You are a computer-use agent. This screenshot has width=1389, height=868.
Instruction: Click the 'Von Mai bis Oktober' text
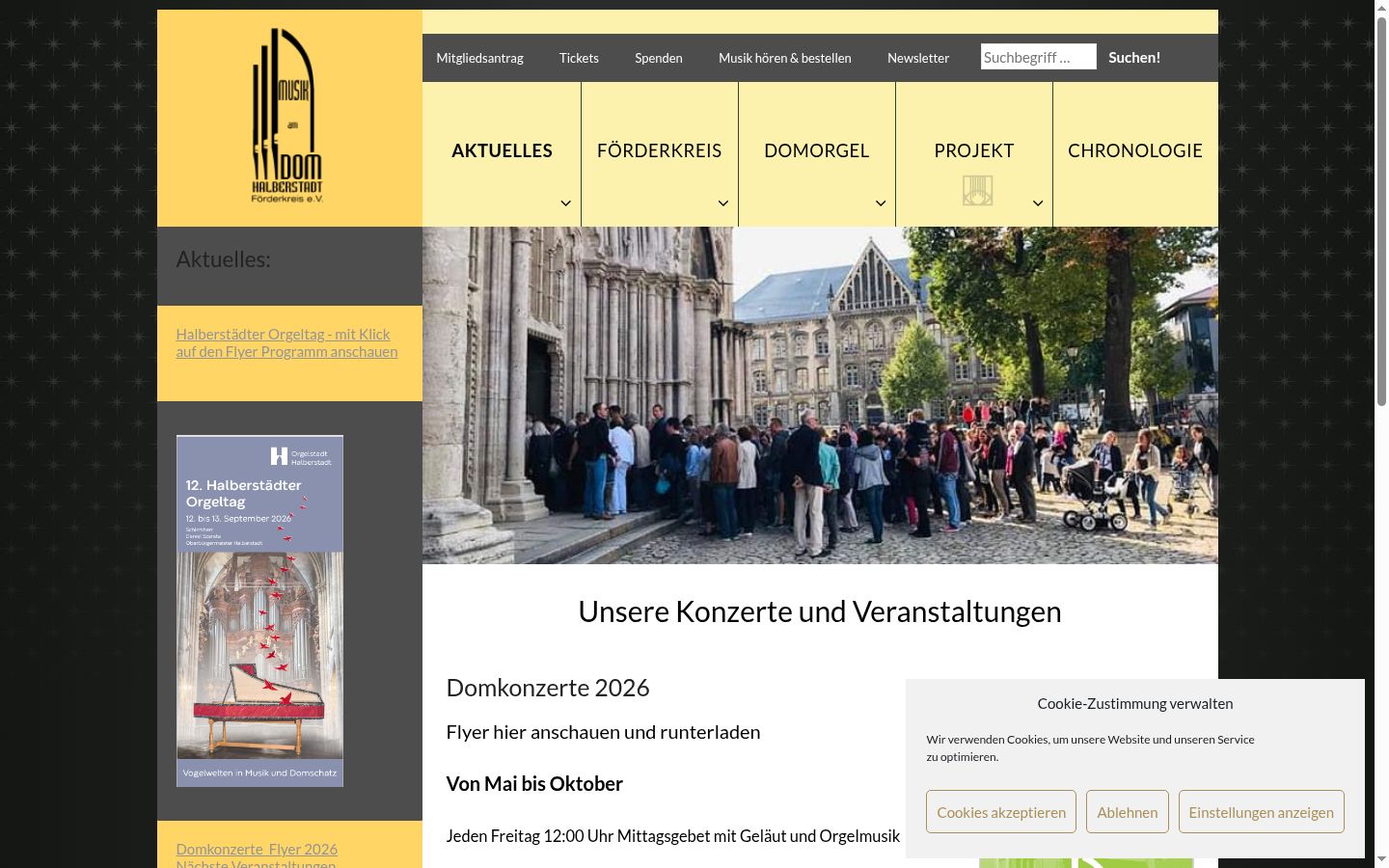point(534,784)
